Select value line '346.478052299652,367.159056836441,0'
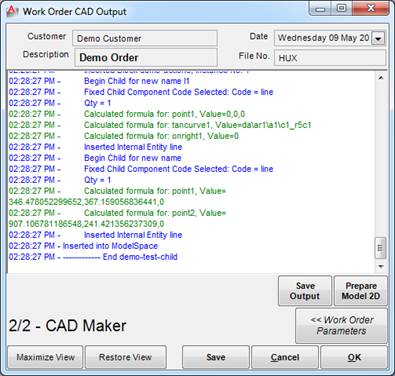 [86, 202]
